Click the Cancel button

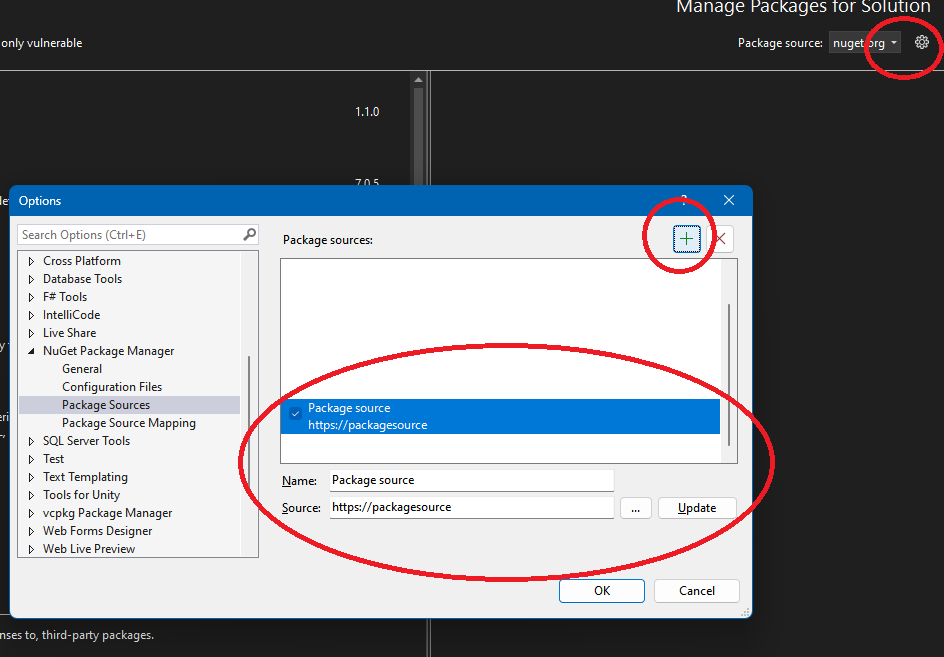697,591
